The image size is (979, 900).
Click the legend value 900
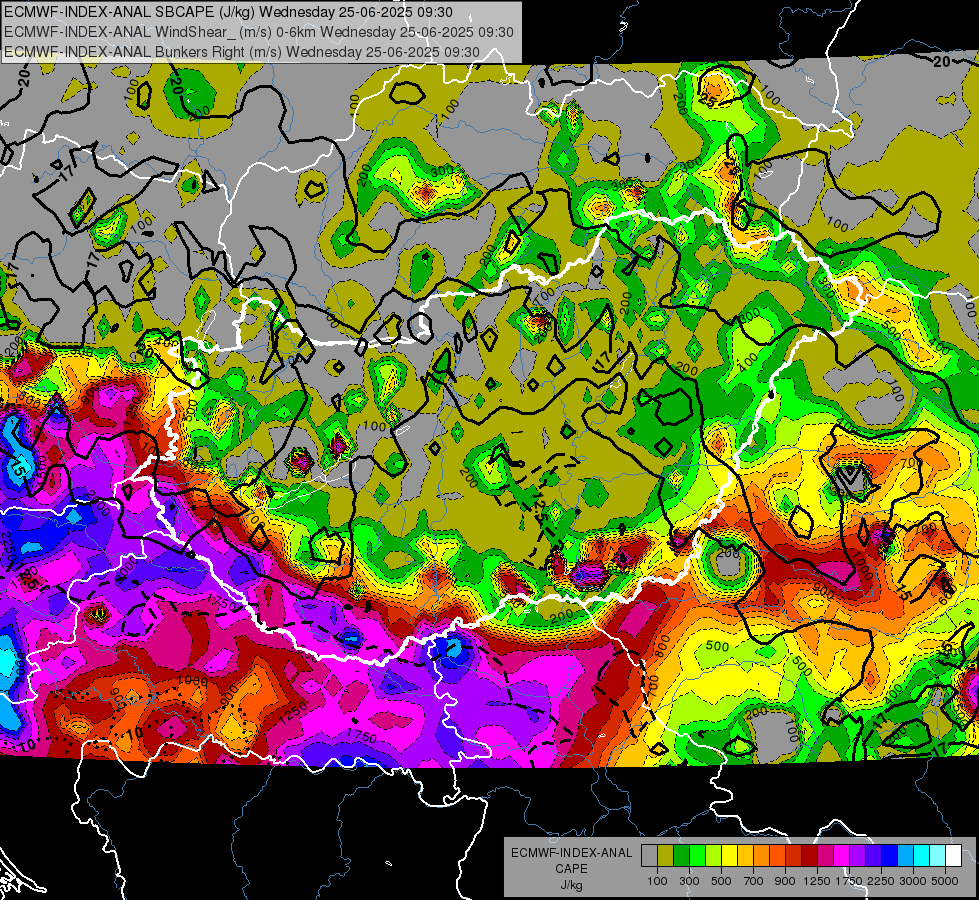(x=785, y=881)
